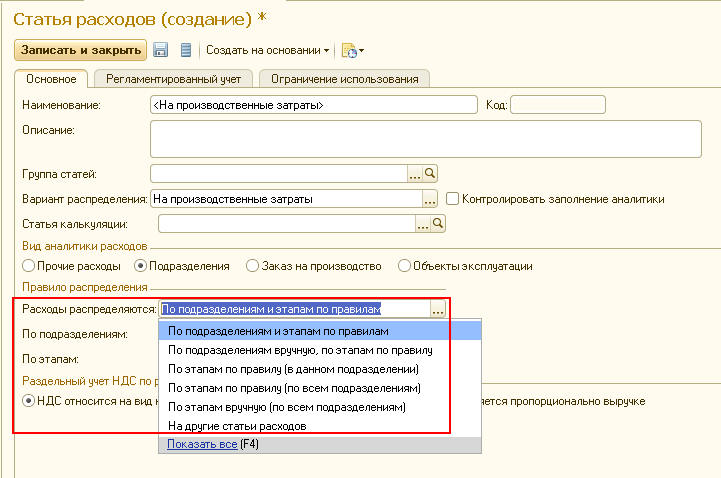Viewport: 721px width, 478px height.
Task: Switch to Регламентированный учет tab
Action: 173,79
